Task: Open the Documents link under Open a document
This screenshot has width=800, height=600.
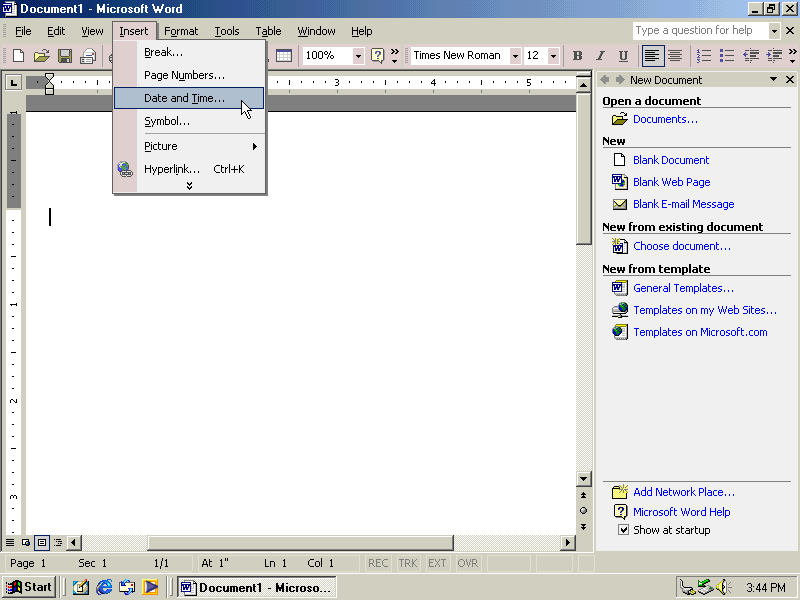Action: pos(665,119)
